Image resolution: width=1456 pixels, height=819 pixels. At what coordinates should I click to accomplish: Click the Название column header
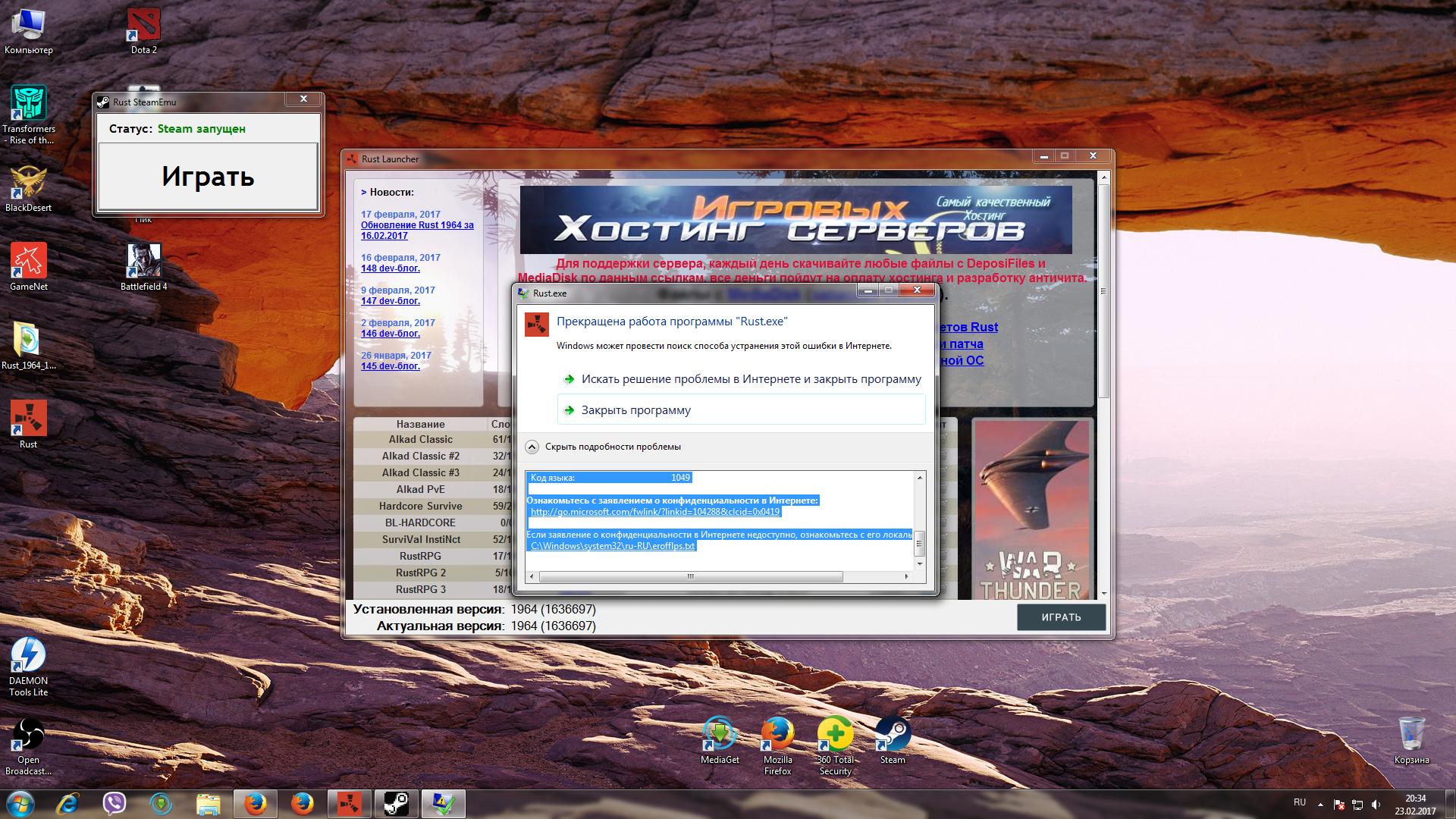tap(420, 424)
